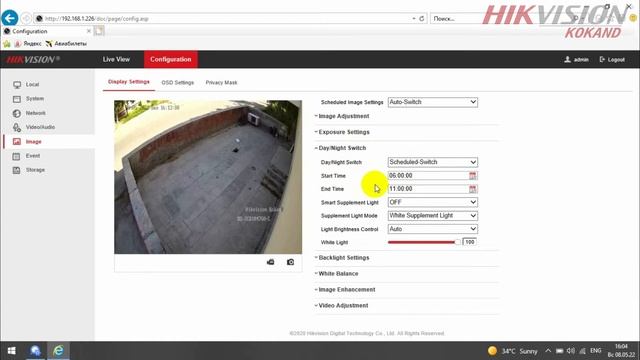Open Internet Explorer in the taskbar

[58, 351]
